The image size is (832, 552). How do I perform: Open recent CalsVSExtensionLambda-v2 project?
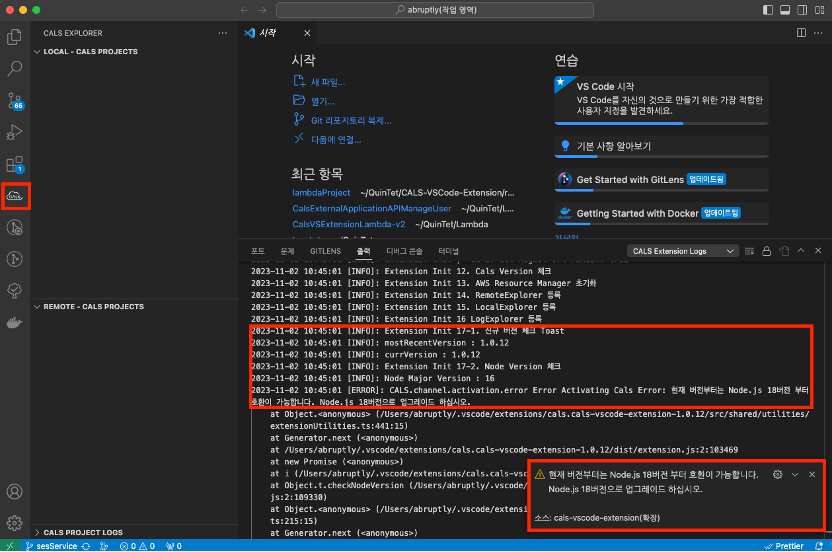point(349,224)
